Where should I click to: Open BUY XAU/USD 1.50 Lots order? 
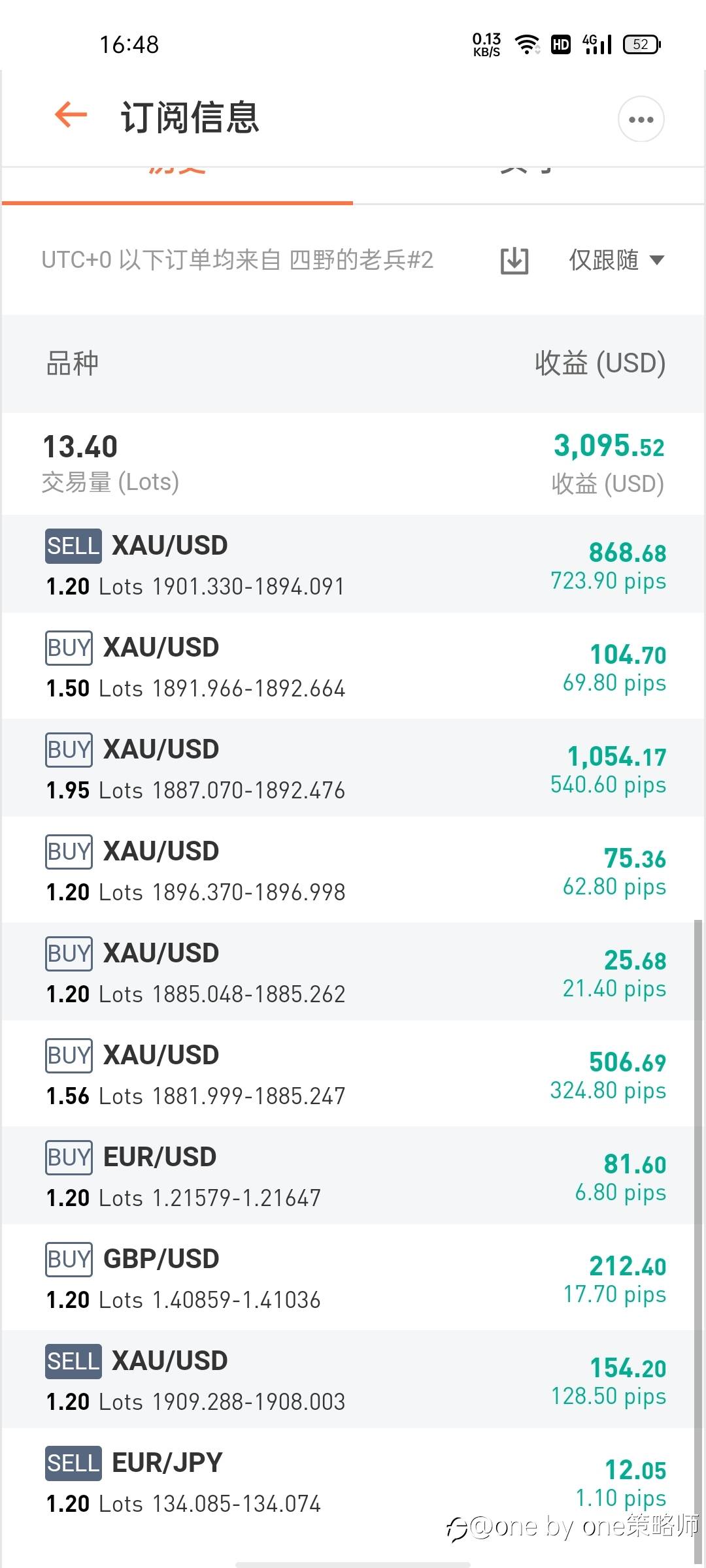click(353, 666)
